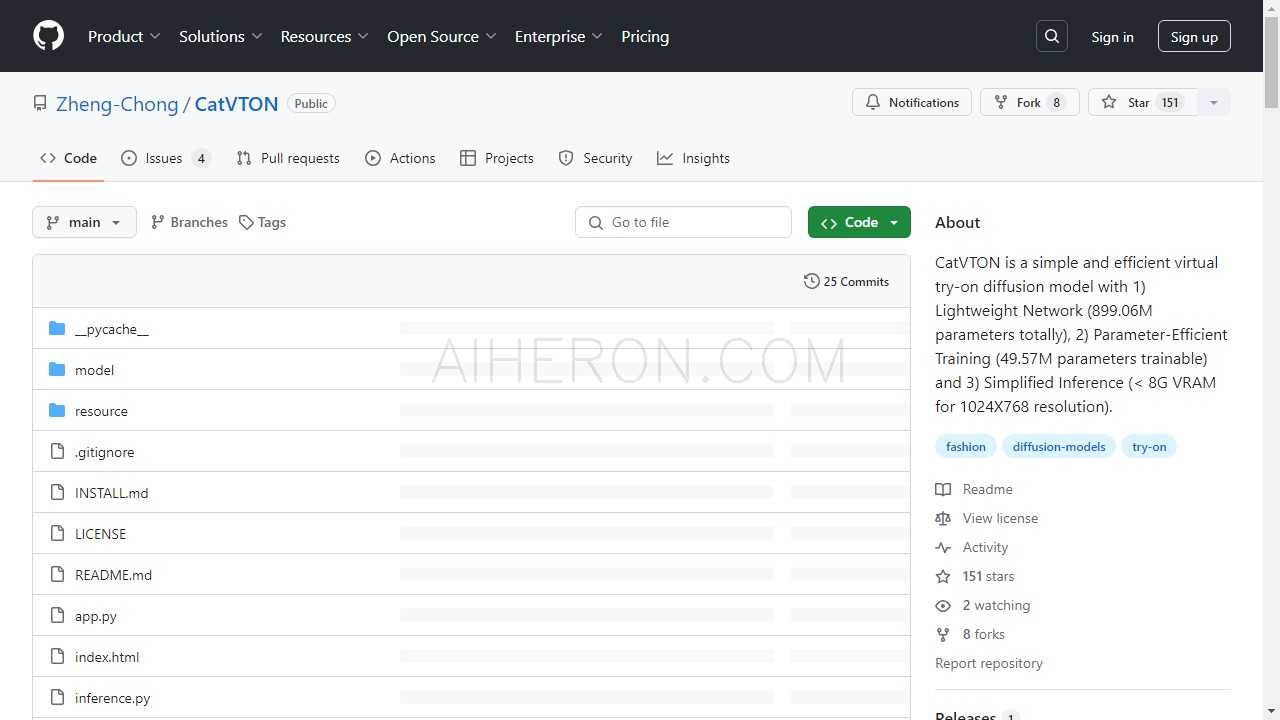Open the star lists dropdown arrow
1280x720 pixels.
point(1214,103)
